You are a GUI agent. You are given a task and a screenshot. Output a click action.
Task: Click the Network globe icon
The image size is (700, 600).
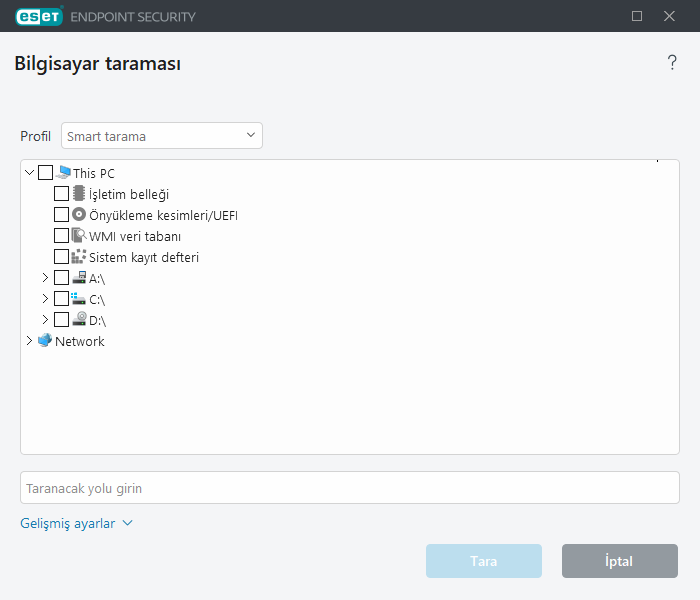click(45, 341)
